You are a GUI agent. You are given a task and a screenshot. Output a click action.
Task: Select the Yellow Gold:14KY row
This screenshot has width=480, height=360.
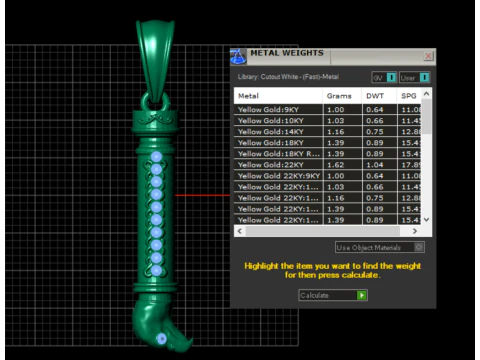point(328,132)
